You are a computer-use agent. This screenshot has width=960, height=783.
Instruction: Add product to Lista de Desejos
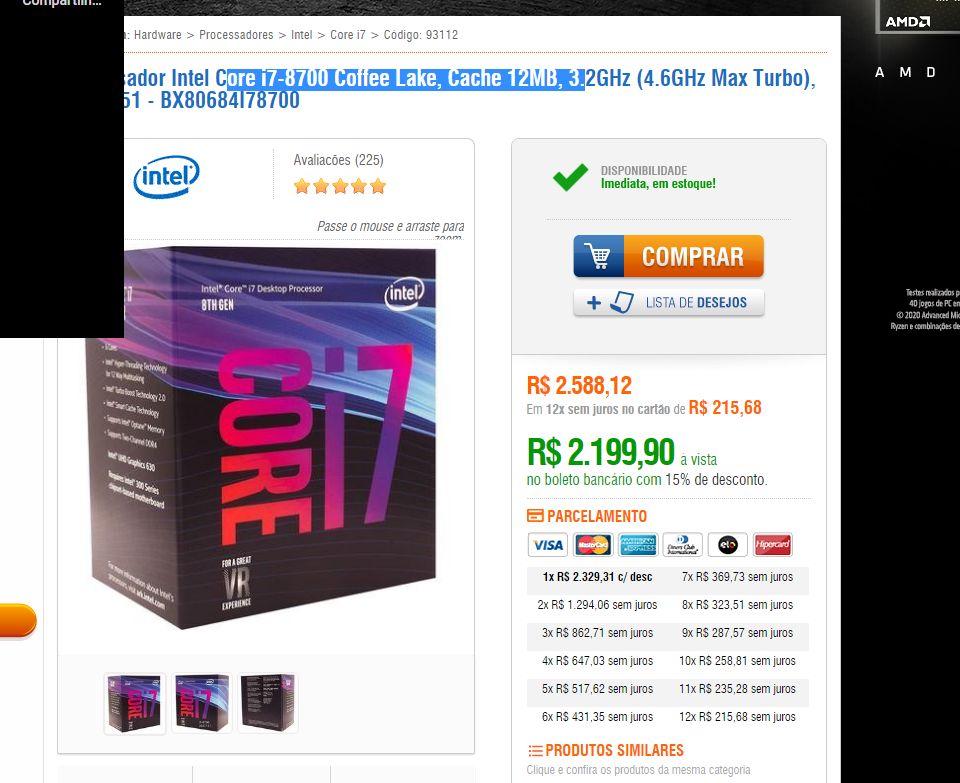(x=669, y=302)
